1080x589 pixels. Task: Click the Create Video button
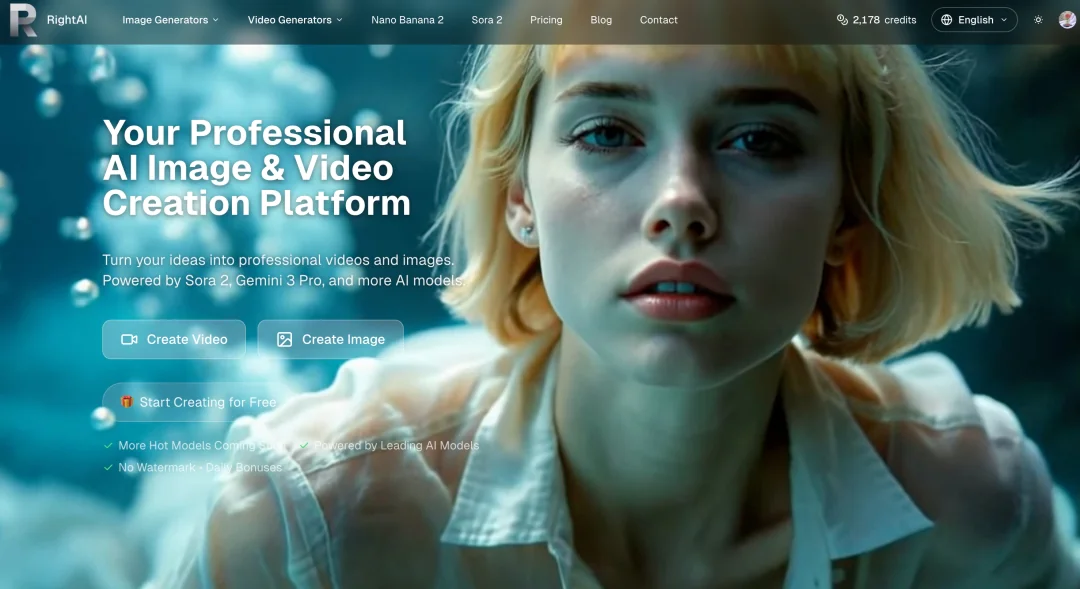pyautogui.click(x=173, y=339)
